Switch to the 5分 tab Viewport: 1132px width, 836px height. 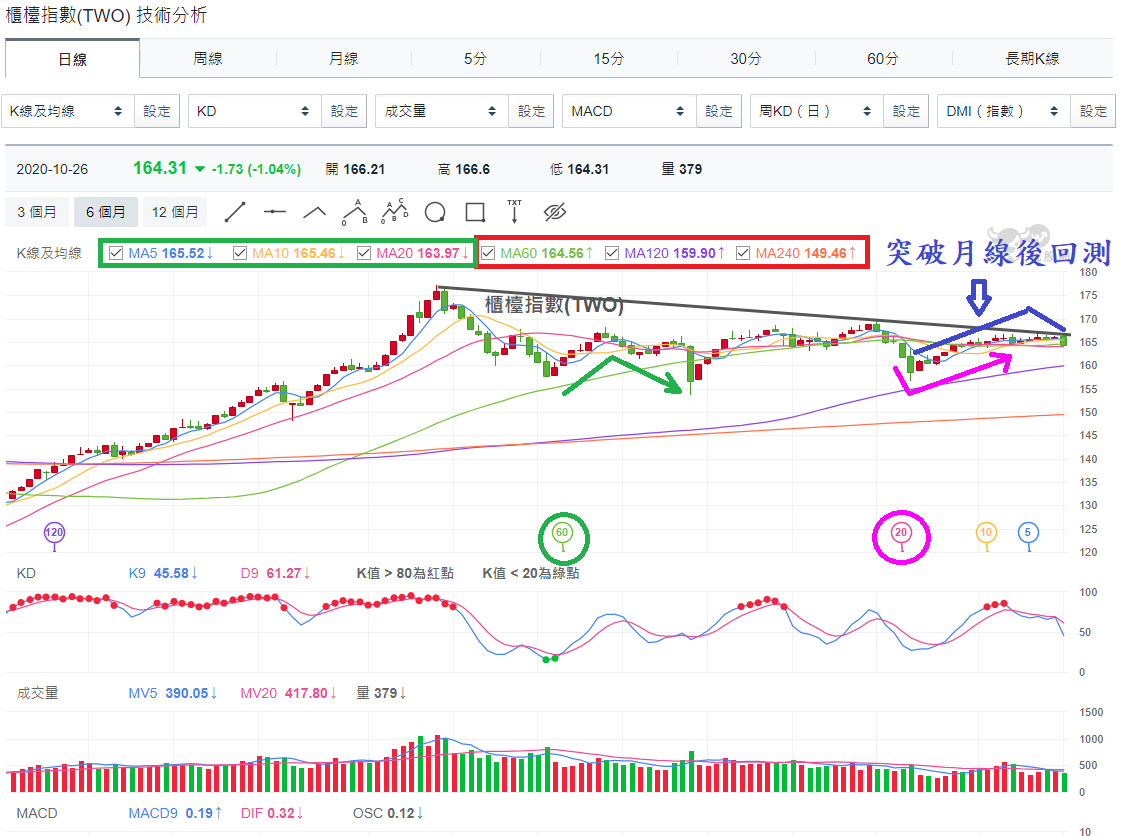click(475, 58)
